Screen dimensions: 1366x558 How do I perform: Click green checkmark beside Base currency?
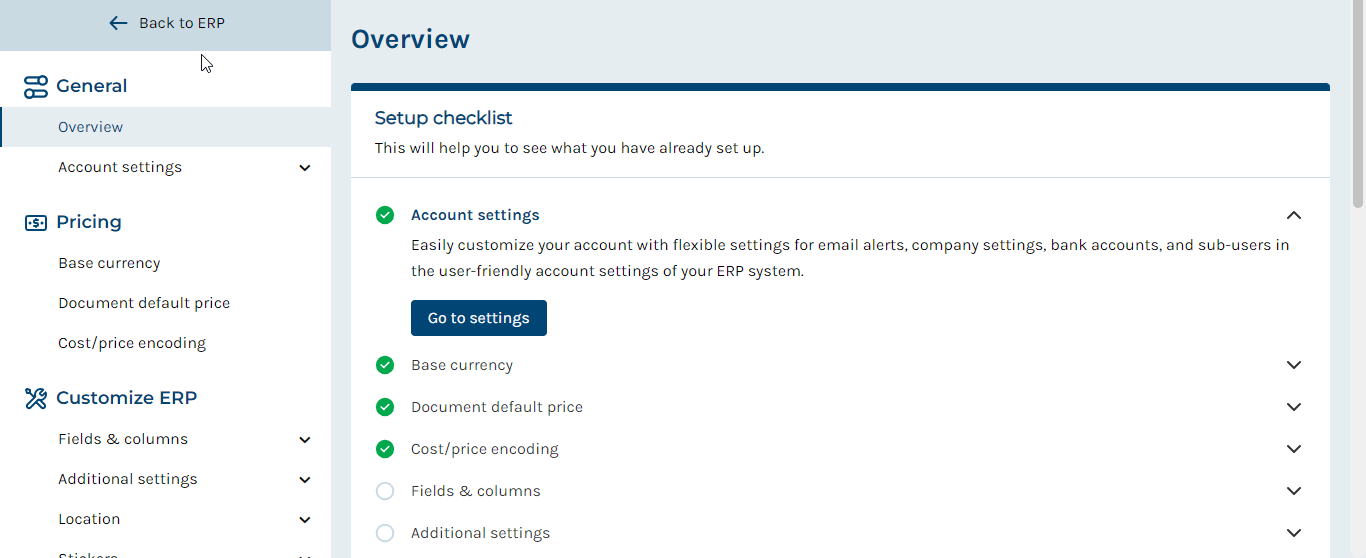pos(385,365)
